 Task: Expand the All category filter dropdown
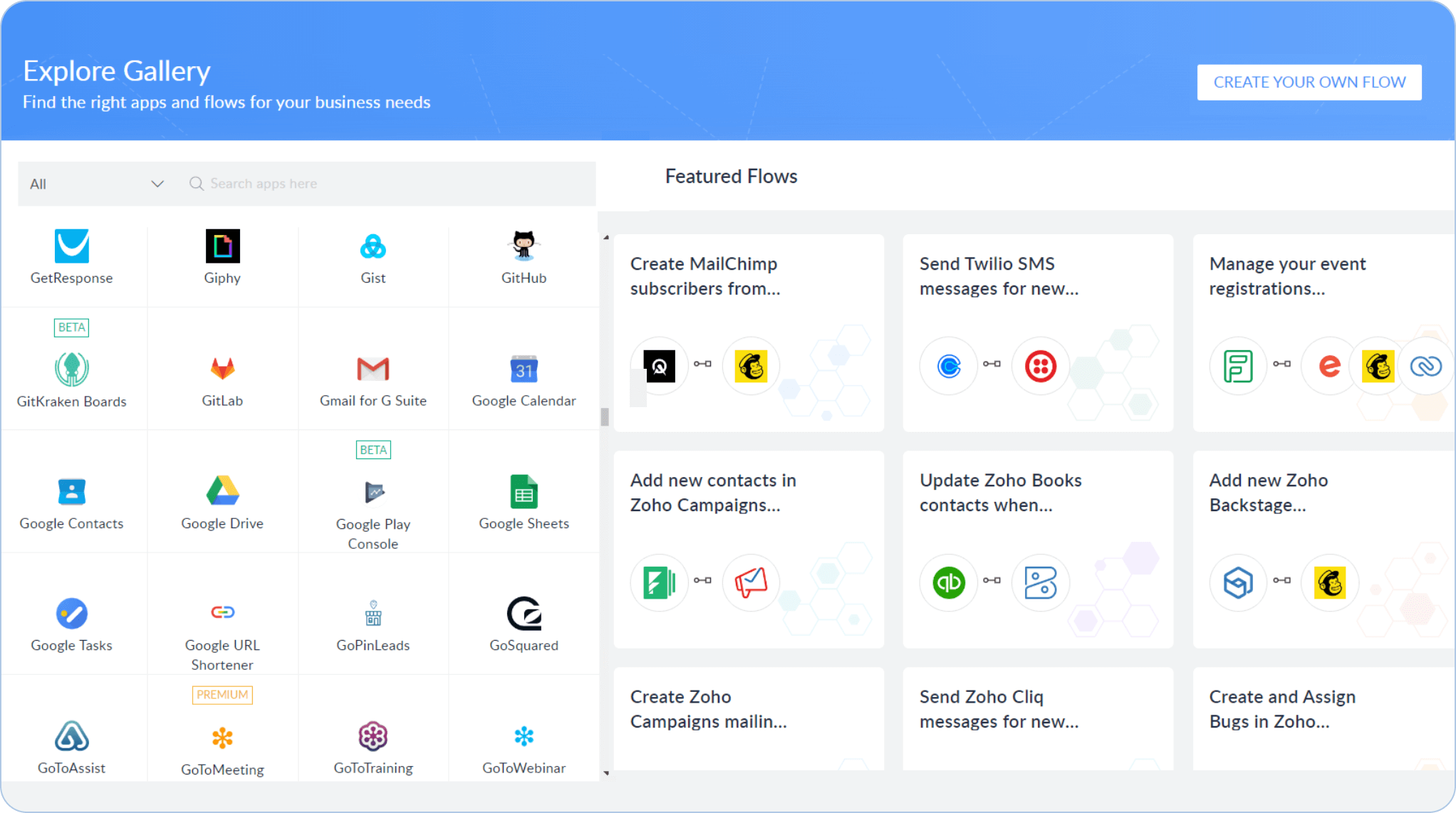[x=95, y=184]
